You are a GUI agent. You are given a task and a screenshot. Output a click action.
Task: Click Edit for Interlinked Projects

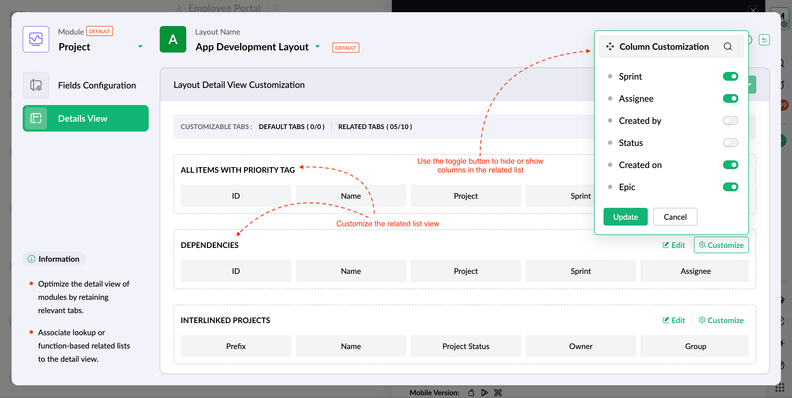click(674, 320)
